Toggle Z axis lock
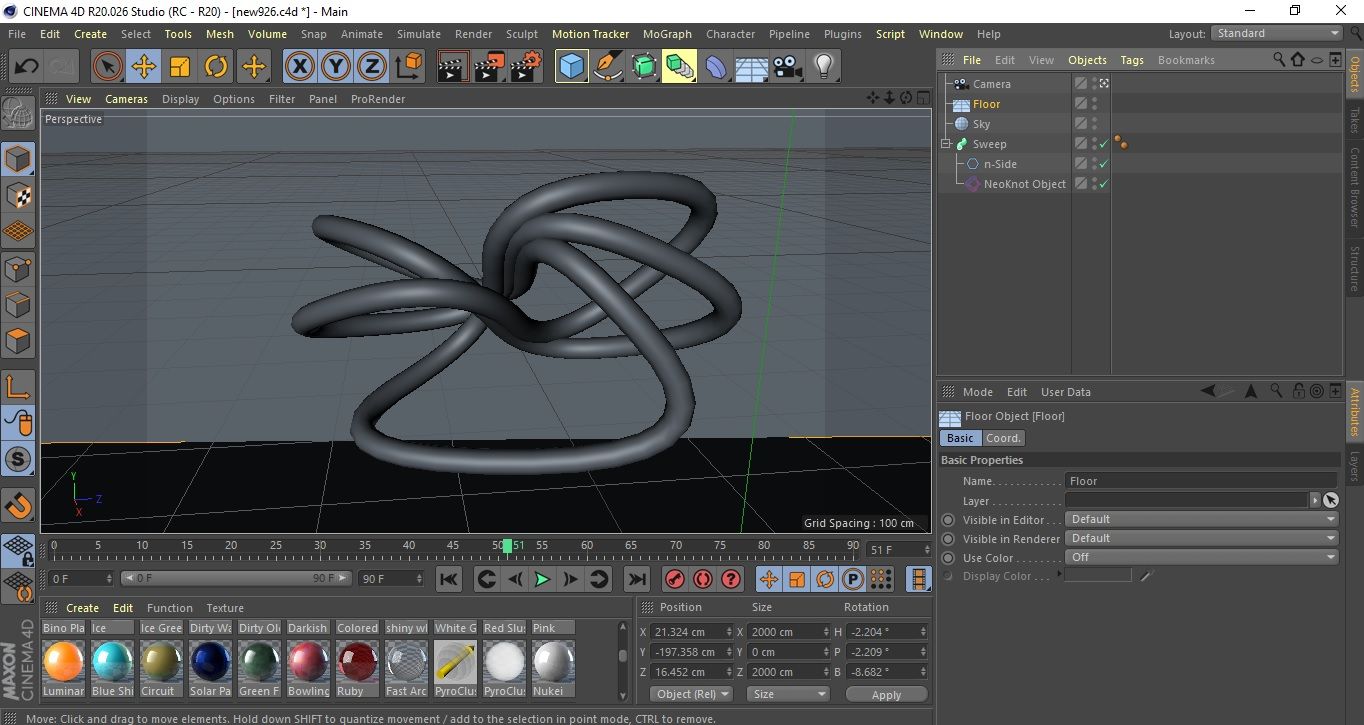The width and height of the screenshot is (1364, 725). point(372,67)
